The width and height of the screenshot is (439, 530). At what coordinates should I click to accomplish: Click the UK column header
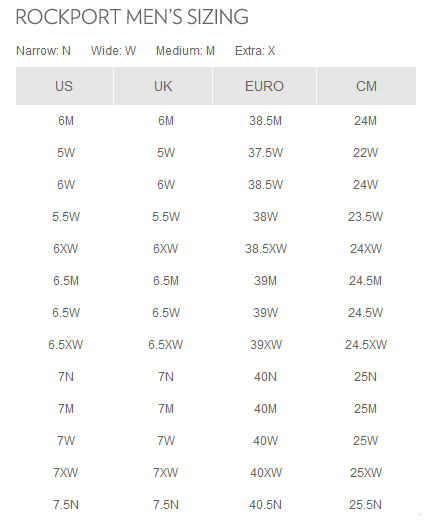tap(163, 86)
